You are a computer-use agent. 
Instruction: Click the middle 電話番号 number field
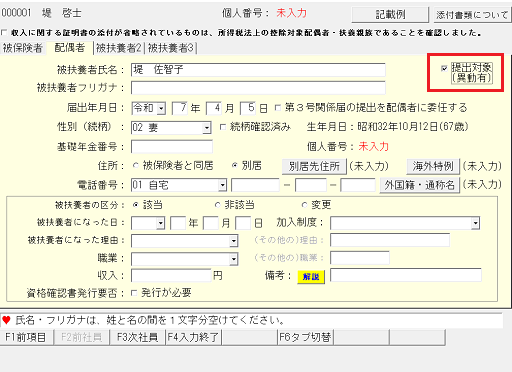[311, 185]
